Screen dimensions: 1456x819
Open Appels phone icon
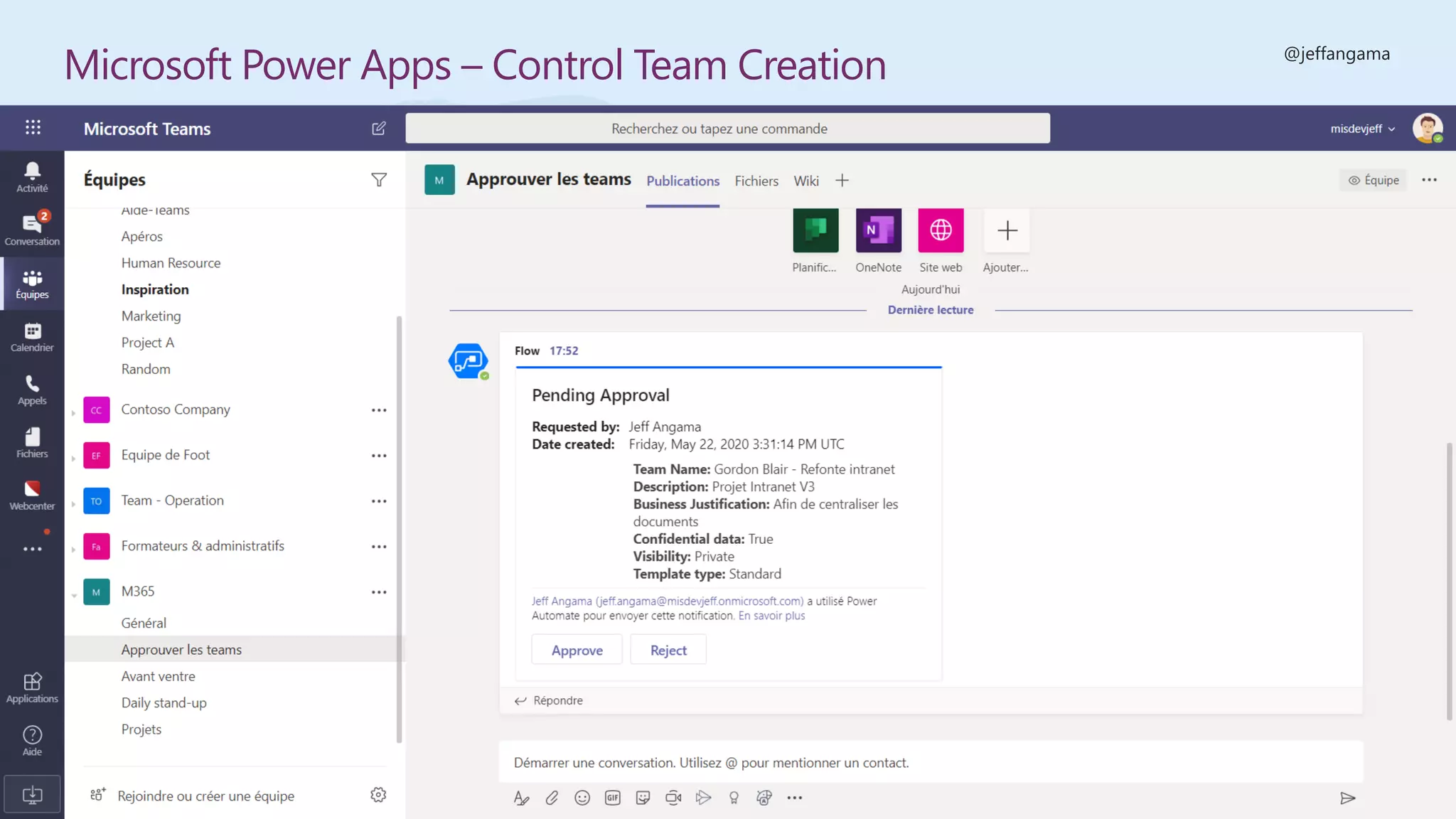tap(32, 390)
